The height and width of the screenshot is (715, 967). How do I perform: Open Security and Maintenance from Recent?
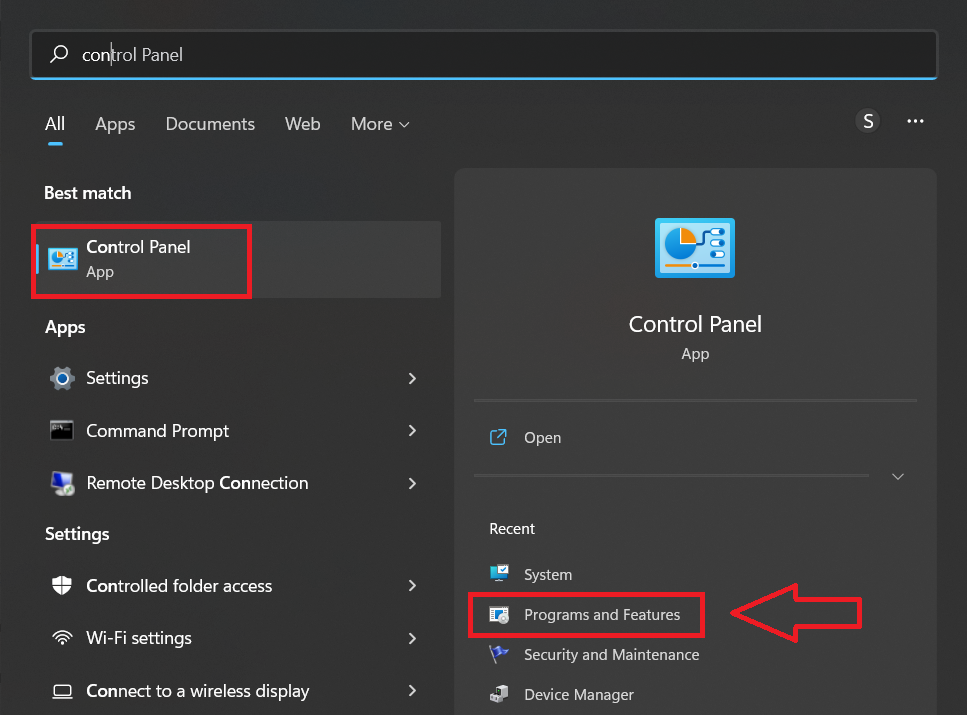click(612, 655)
